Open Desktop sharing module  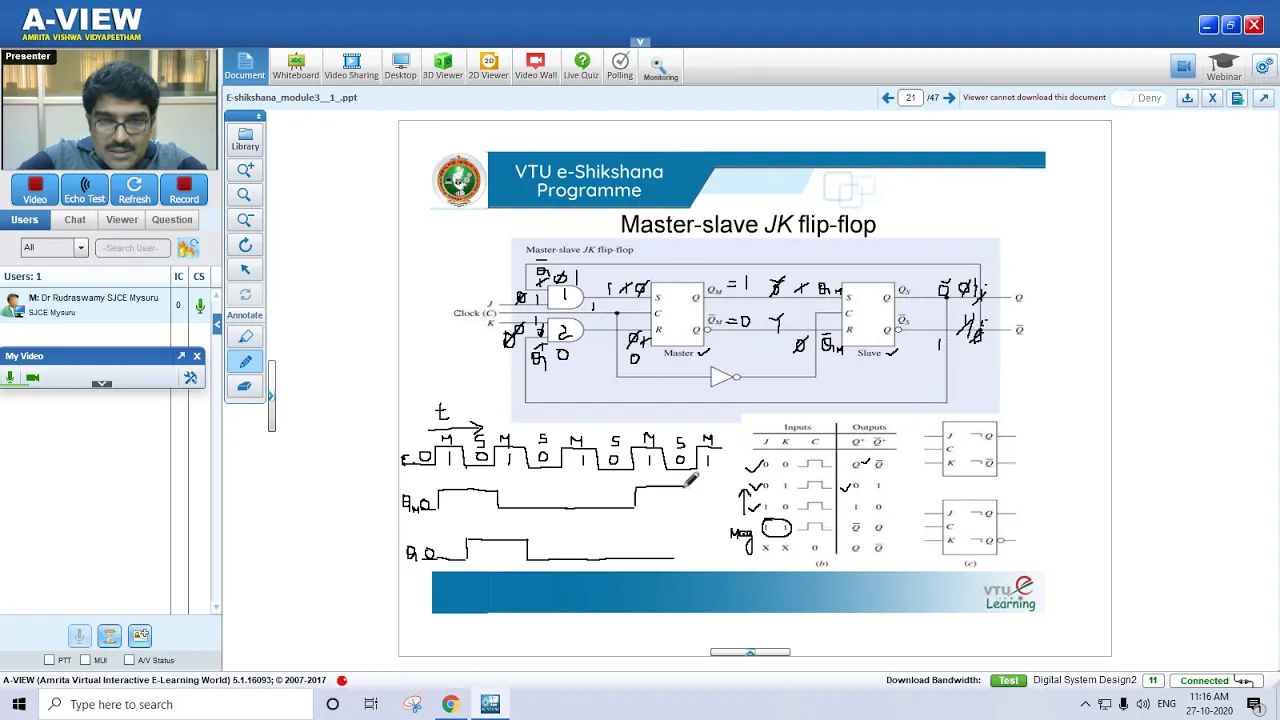[400, 67]
